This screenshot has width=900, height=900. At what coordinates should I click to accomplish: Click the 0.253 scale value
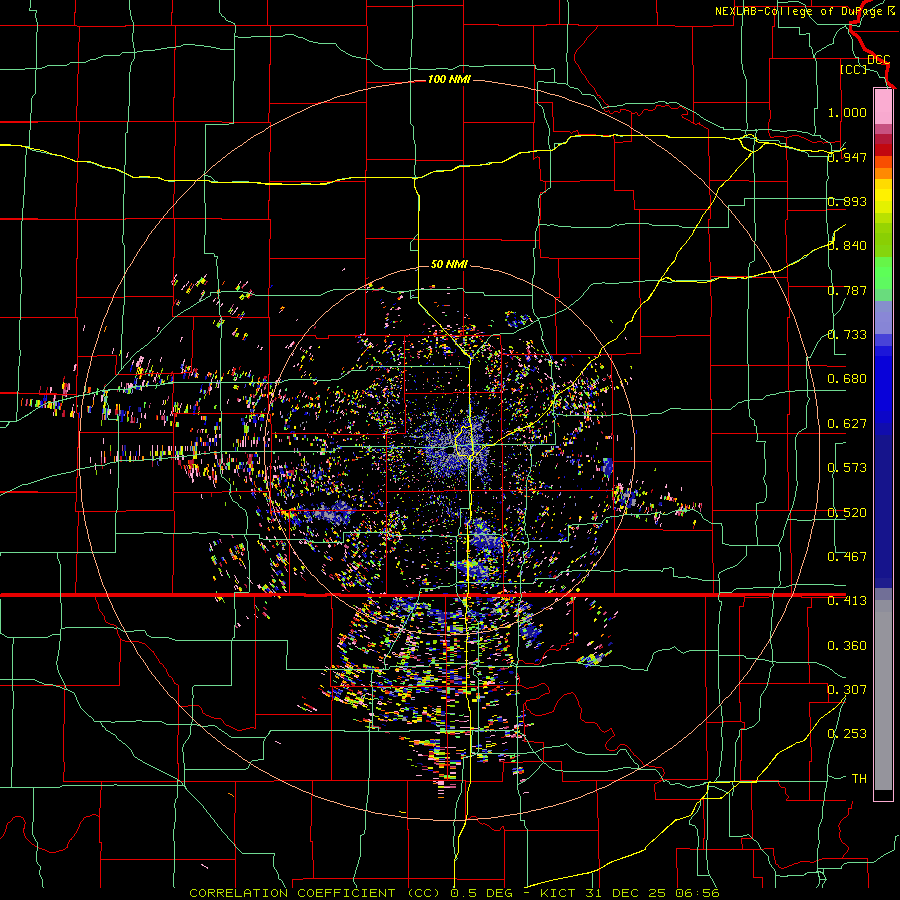click(847, 734)
